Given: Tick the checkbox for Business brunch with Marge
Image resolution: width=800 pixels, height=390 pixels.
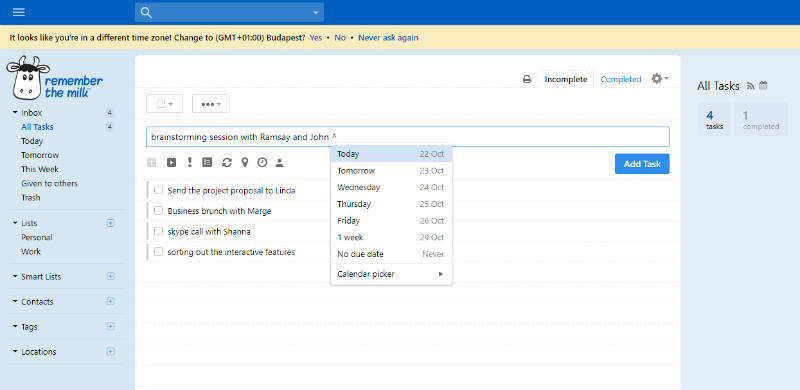Looking at the screenshot, I should [x=158, y=210].
